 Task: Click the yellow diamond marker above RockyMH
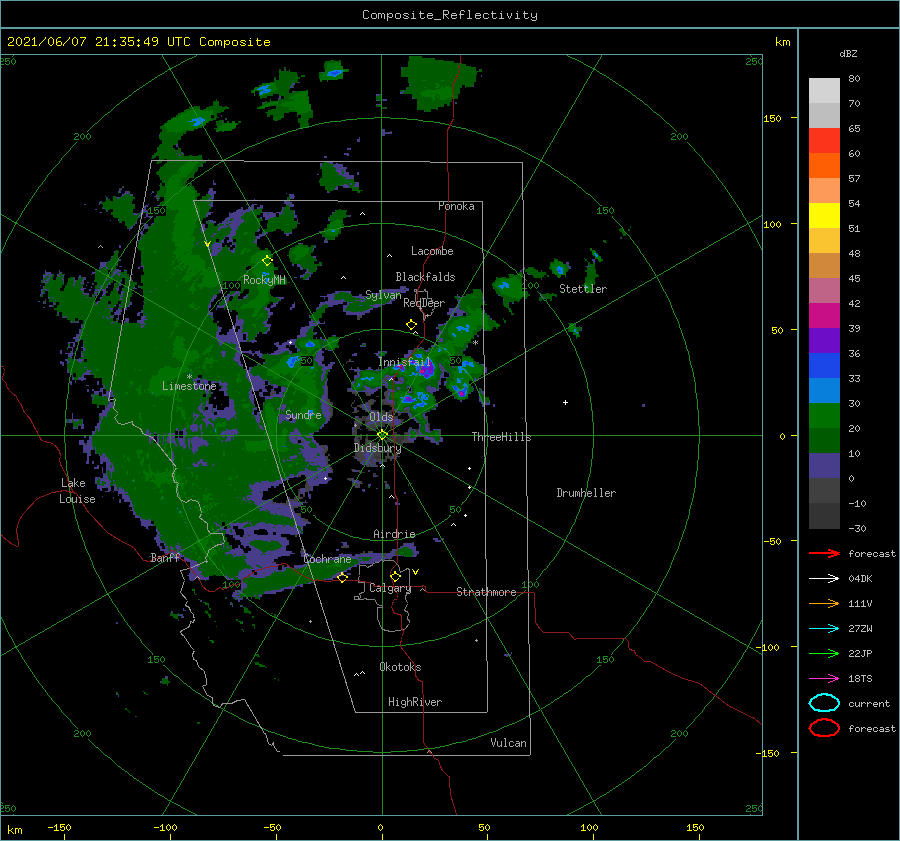tap(267, 260)
